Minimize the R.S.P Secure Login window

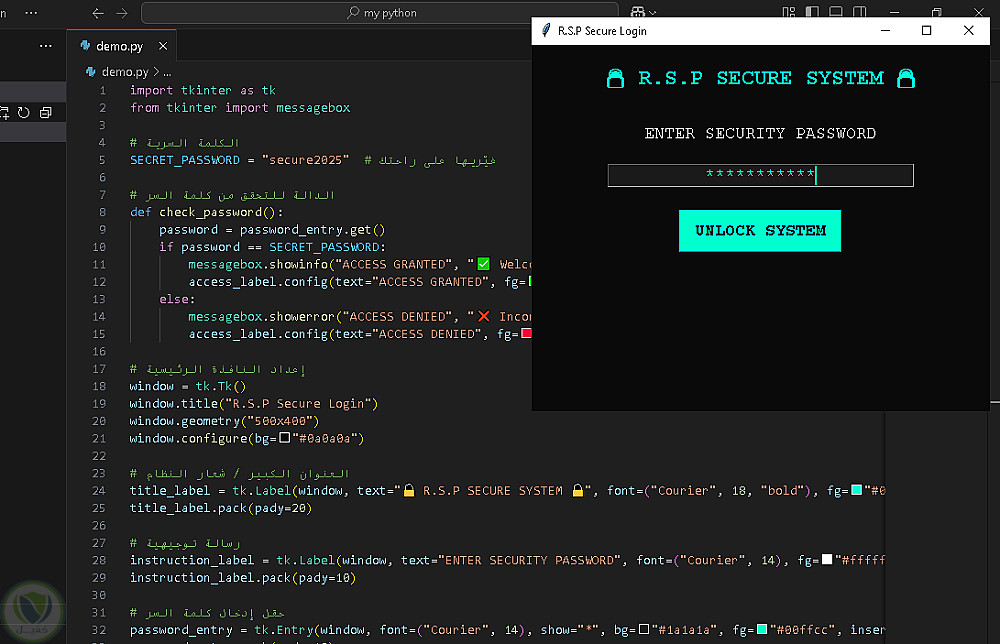tap(885, 31)
